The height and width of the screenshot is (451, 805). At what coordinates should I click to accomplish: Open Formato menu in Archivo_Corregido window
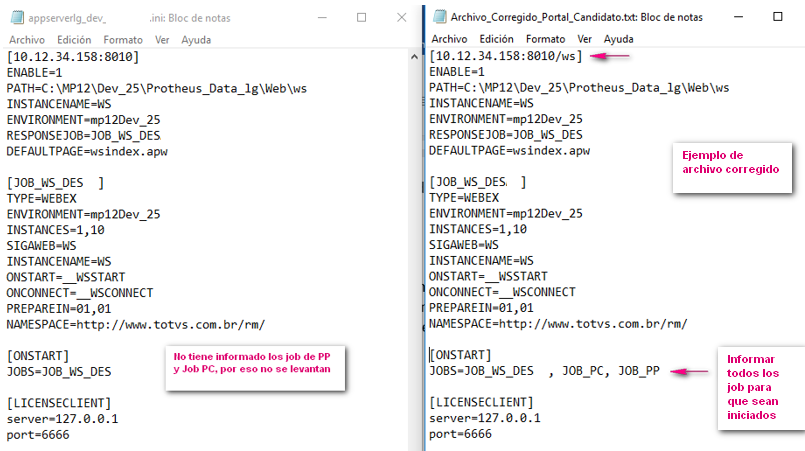[x=545, y=39]
